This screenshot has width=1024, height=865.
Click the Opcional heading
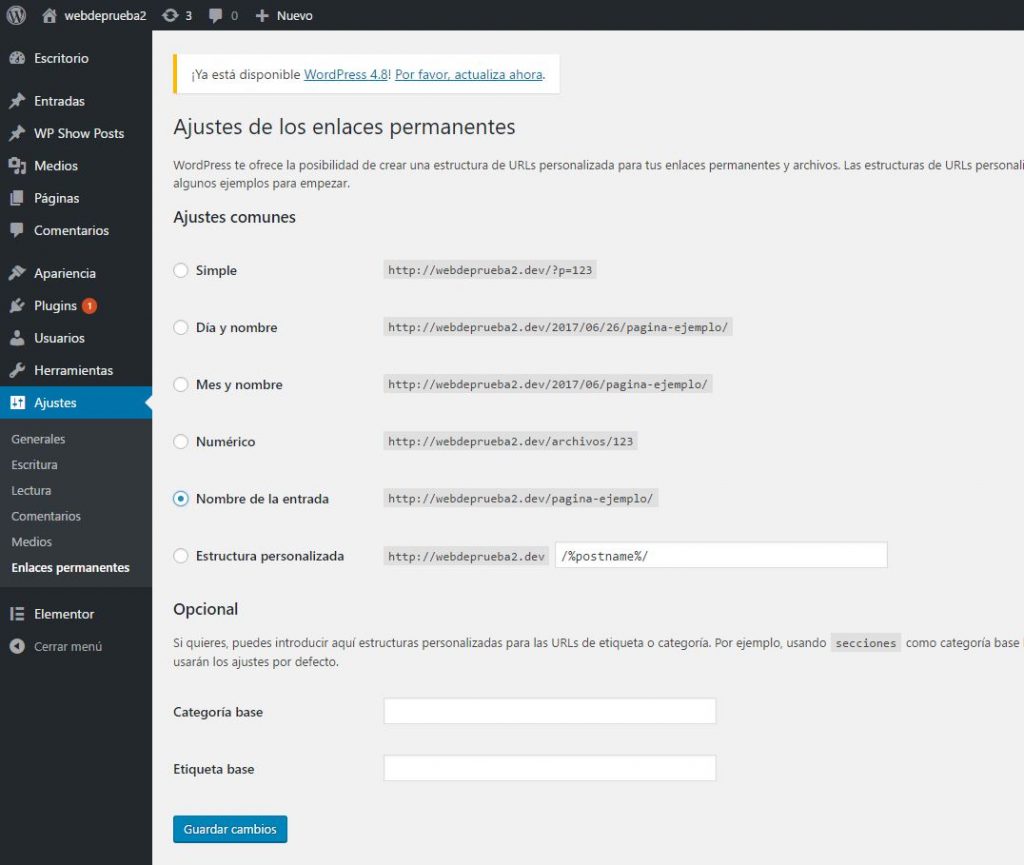click(206, 609)
